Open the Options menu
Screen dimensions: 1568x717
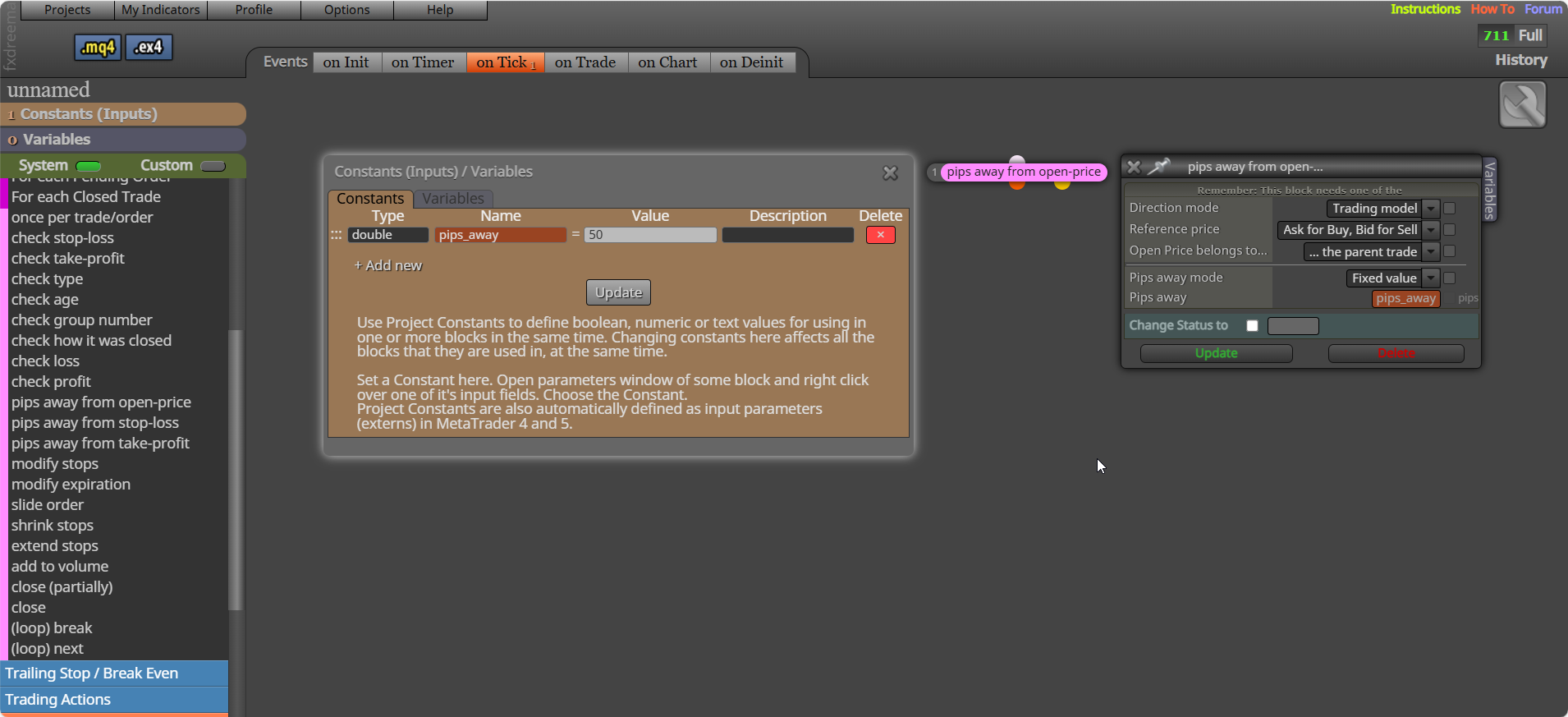(x=347, y=10)
